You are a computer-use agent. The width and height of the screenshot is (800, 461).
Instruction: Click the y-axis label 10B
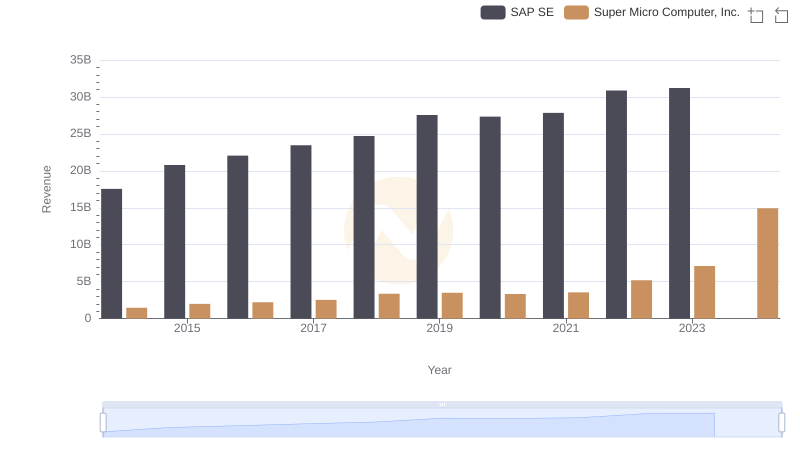[x=81, y=244]
